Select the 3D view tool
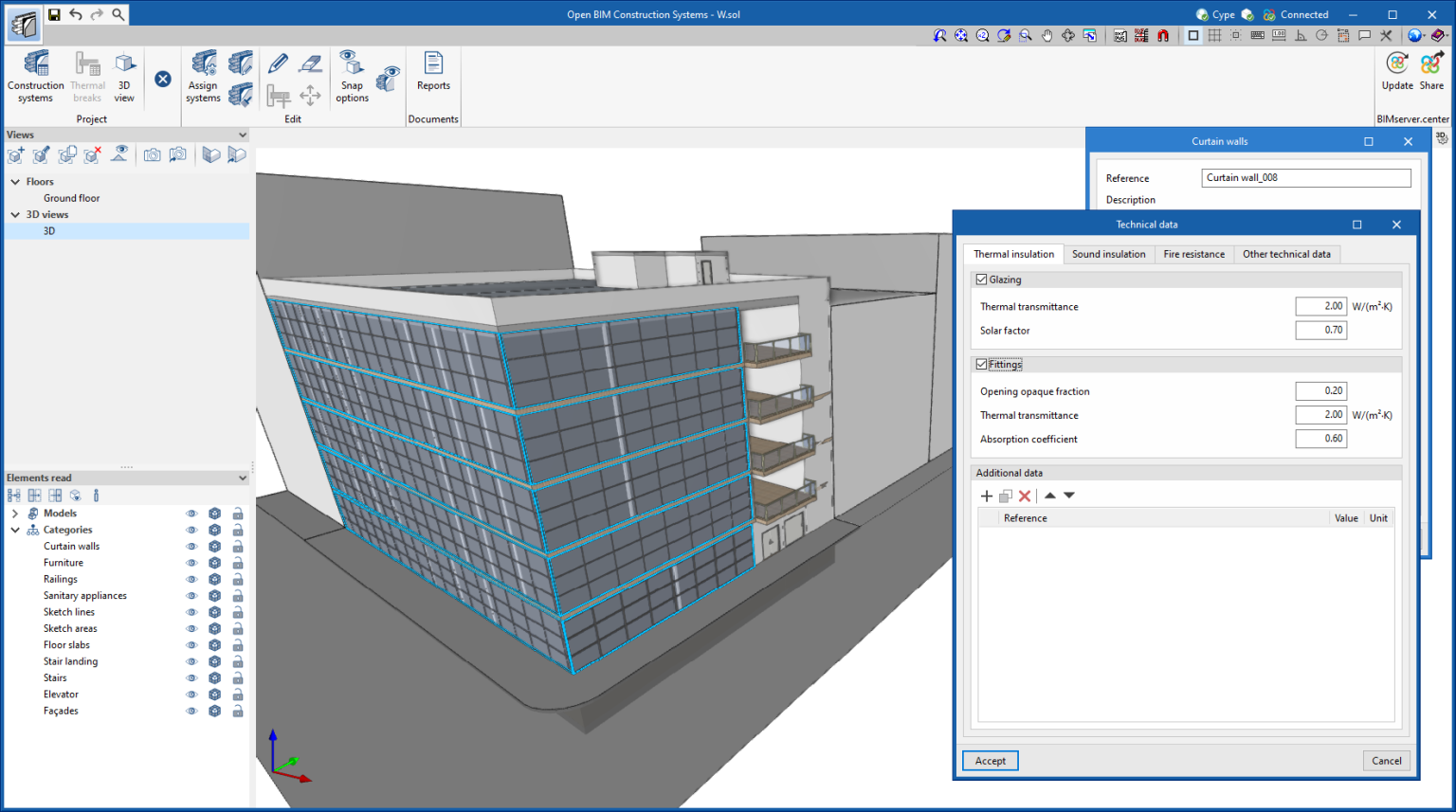This screenshot has height=812, width=1456. pos(124,76)
